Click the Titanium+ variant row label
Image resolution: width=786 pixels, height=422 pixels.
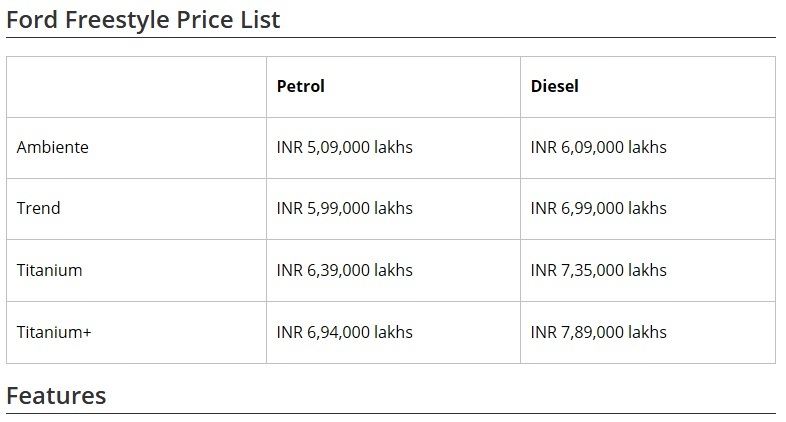54,332
